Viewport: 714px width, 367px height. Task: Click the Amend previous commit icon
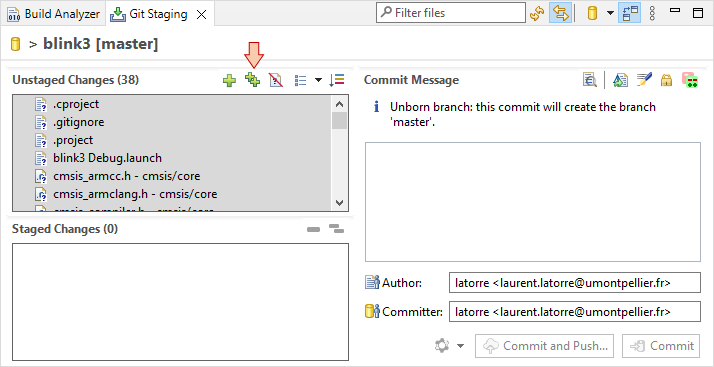(620, 80)
